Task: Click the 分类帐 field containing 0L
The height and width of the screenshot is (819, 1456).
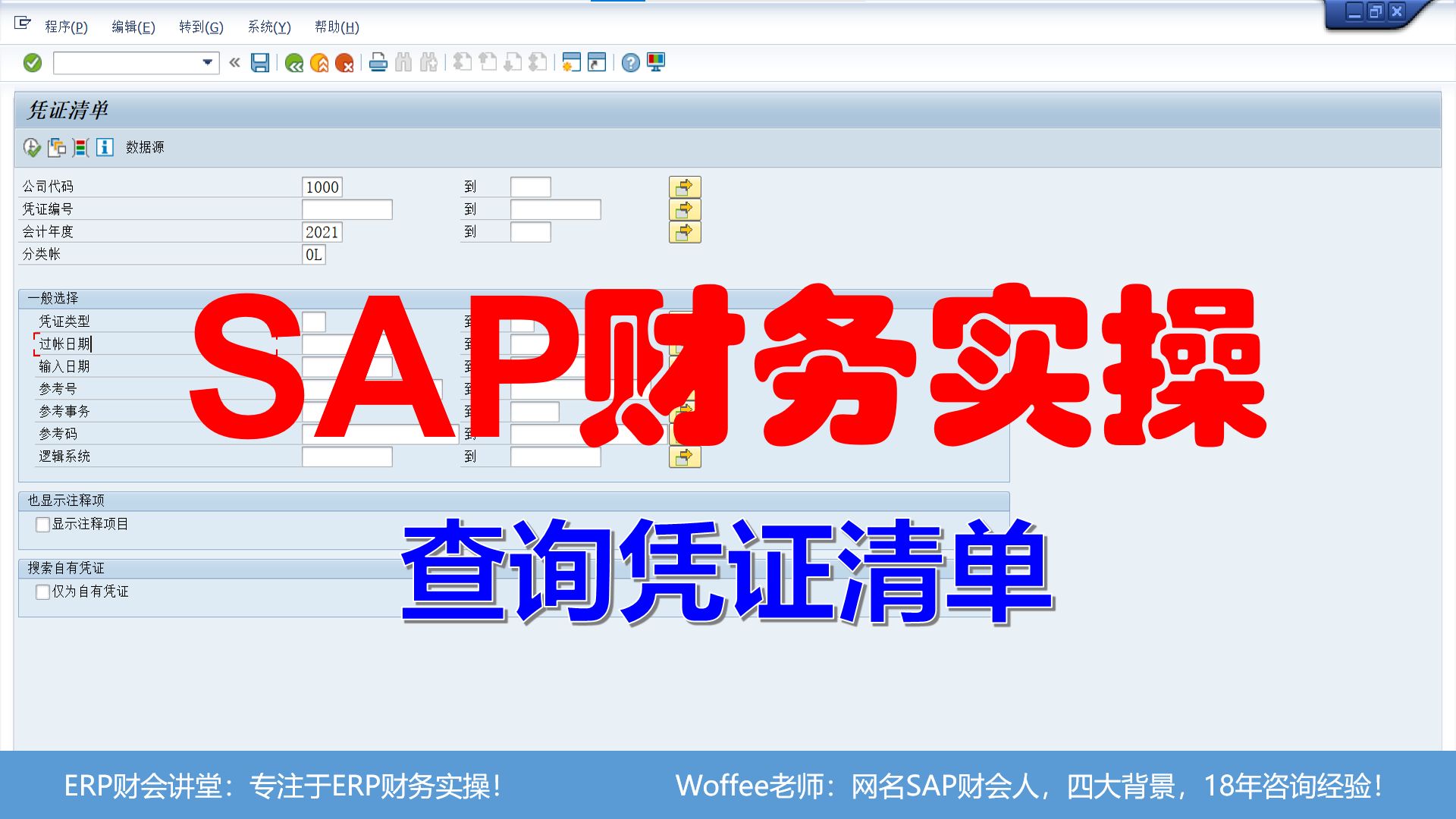Action: coord(314,255)
